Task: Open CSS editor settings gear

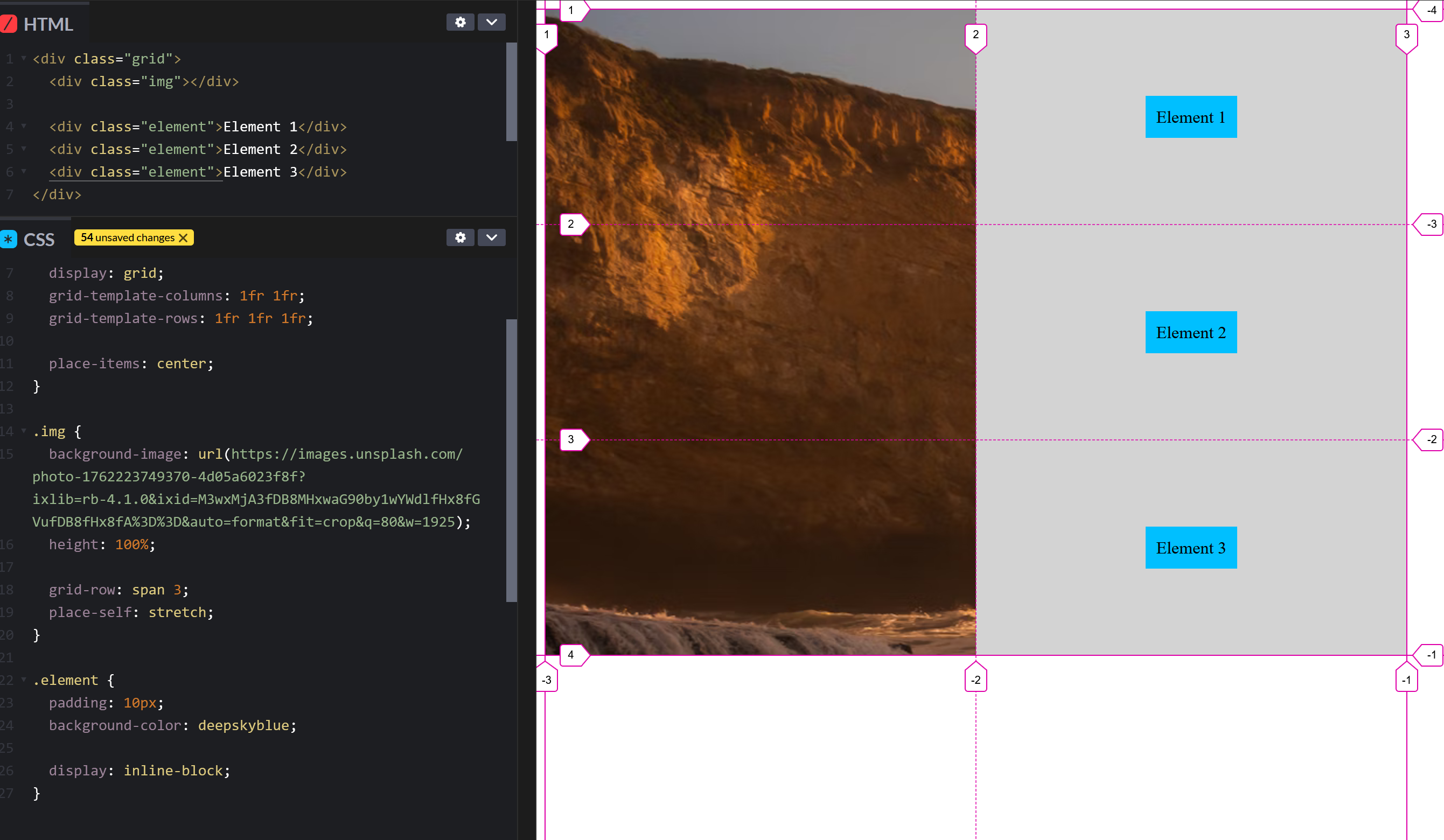Action: pos(459,237)
